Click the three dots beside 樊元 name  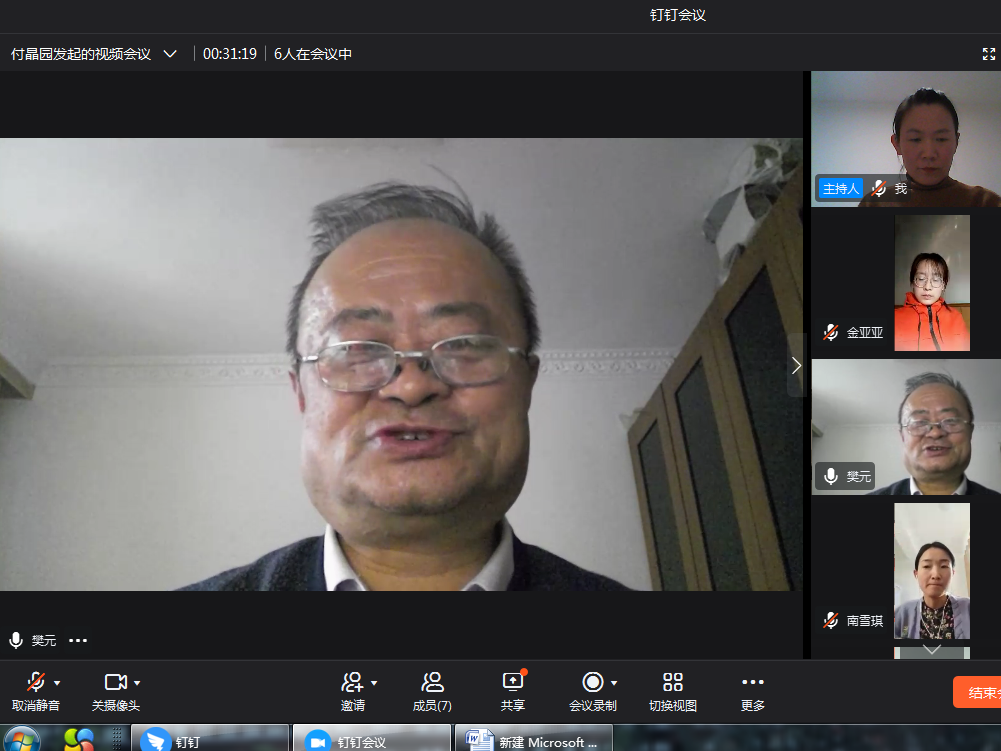tap(78, 640)
